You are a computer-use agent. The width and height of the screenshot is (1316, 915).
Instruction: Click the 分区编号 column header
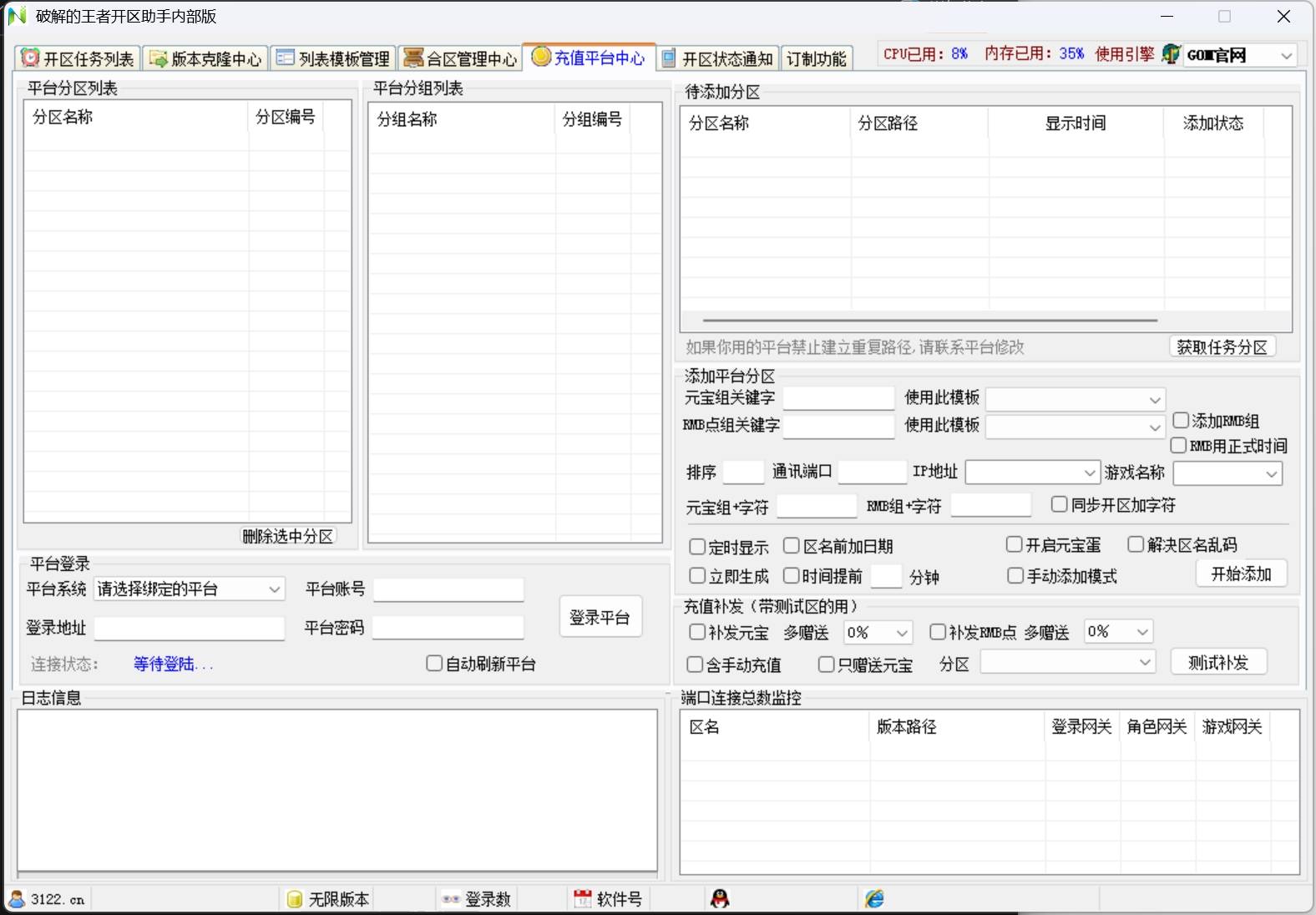point(286,117)
